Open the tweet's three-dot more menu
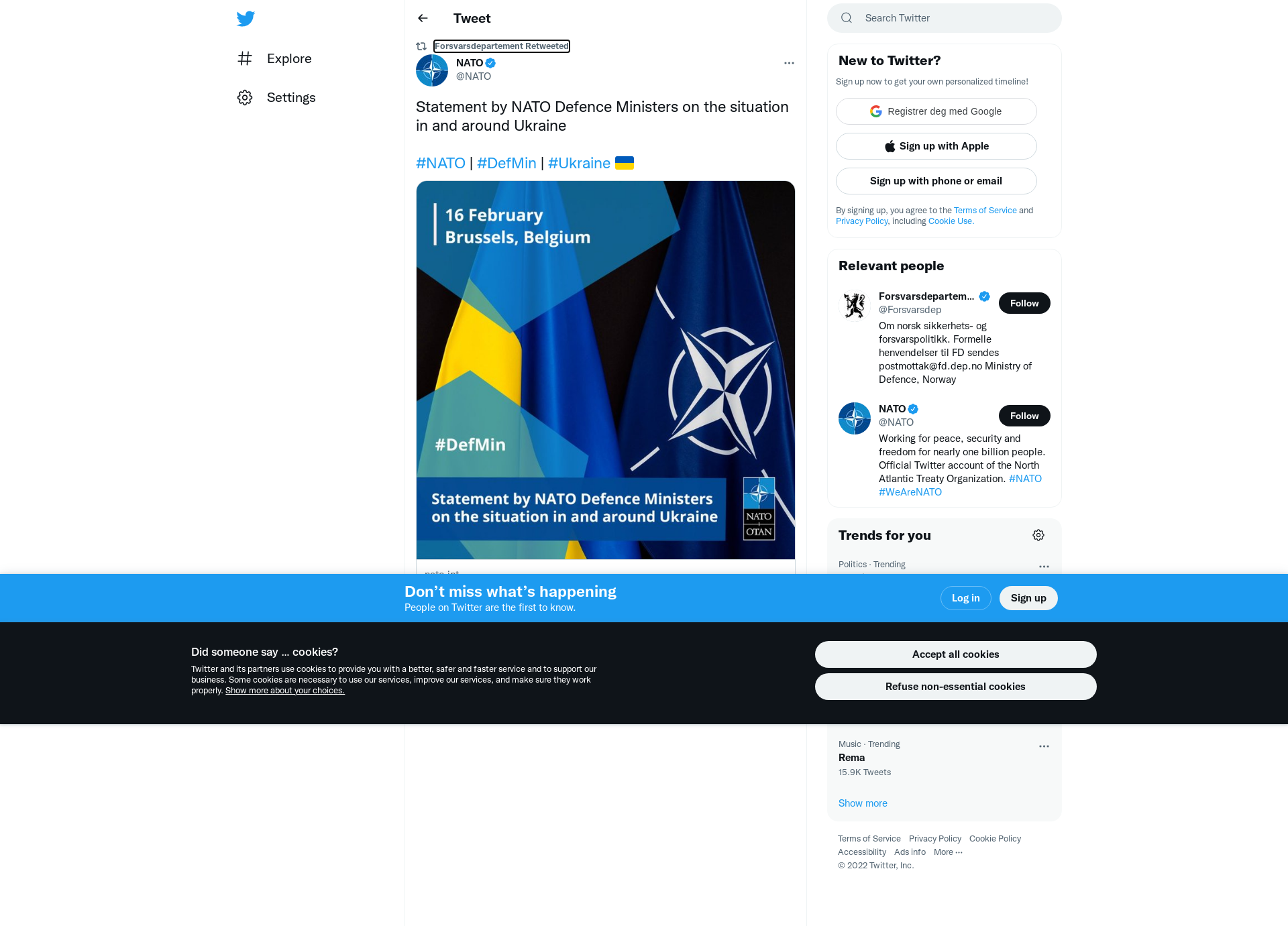1288x926 pixels. 789,63
